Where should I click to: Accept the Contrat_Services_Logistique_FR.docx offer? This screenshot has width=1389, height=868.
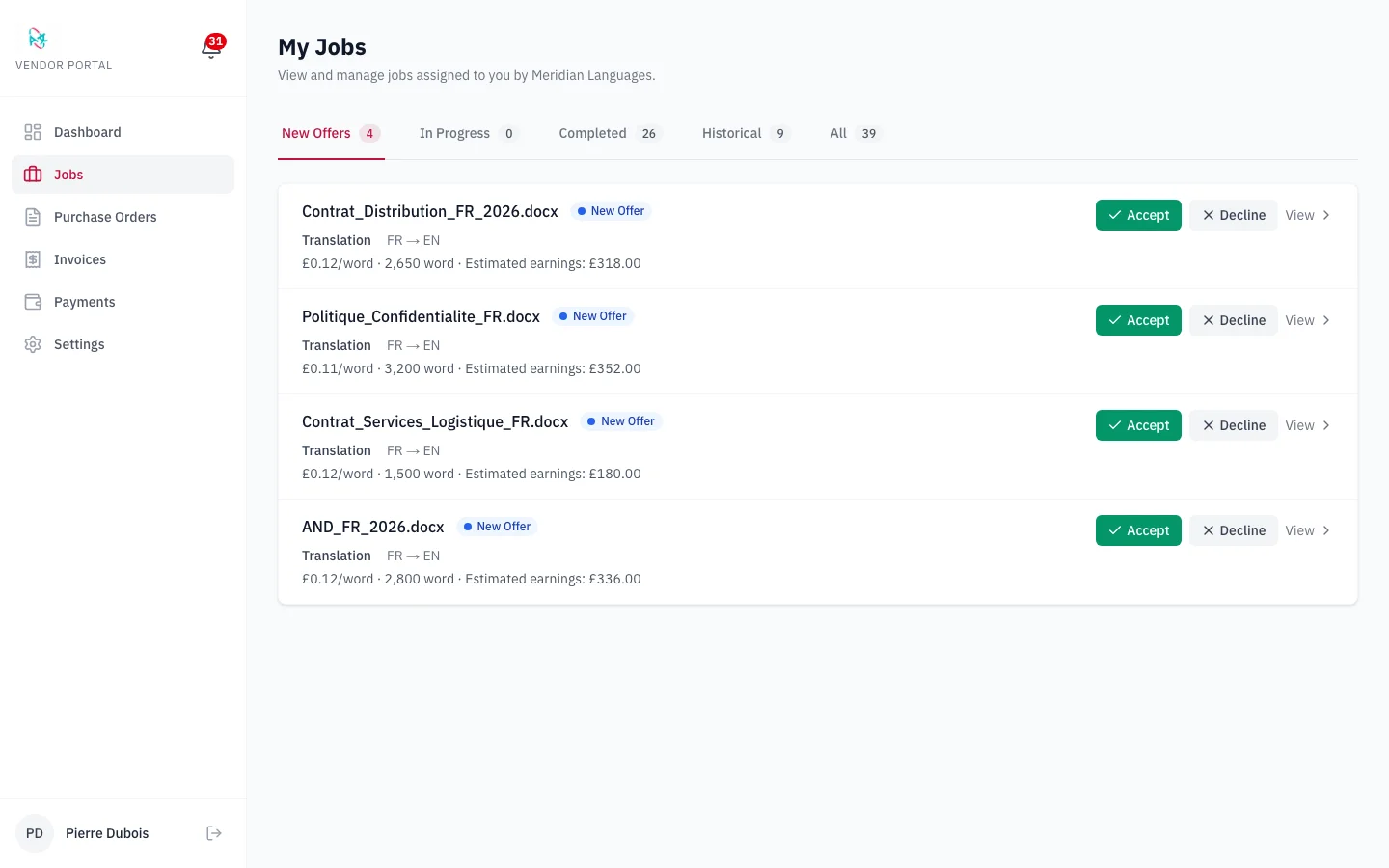point(1138,425)
